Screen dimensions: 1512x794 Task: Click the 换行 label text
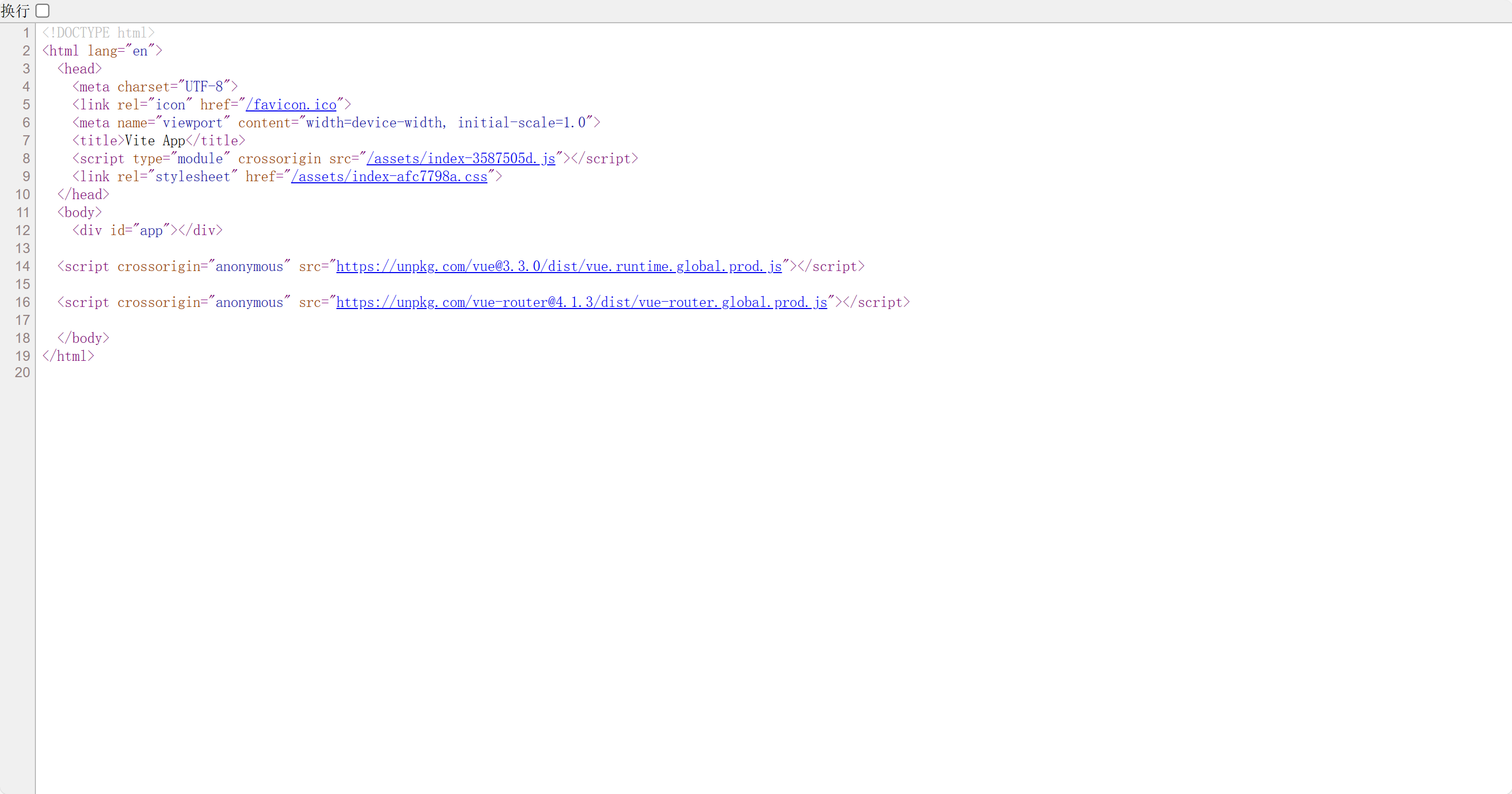pyautogui.click(x=15, y=11)
